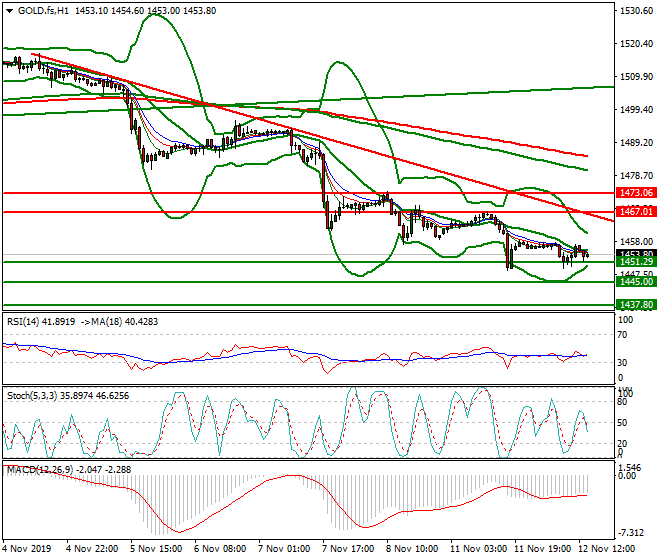Select the 1473.06 red price level label
Viewport: 660px width, 560px height.
click(636, 193)
